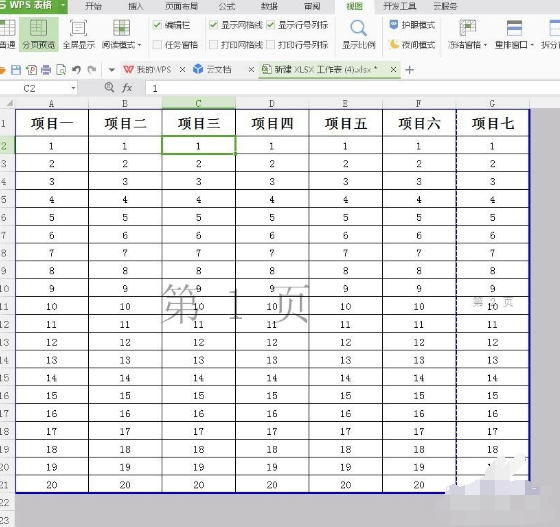This screenshot has height=527, width=560.
Task: Click the Arrange Windows icon (重排窗口)
Action: 514,28
